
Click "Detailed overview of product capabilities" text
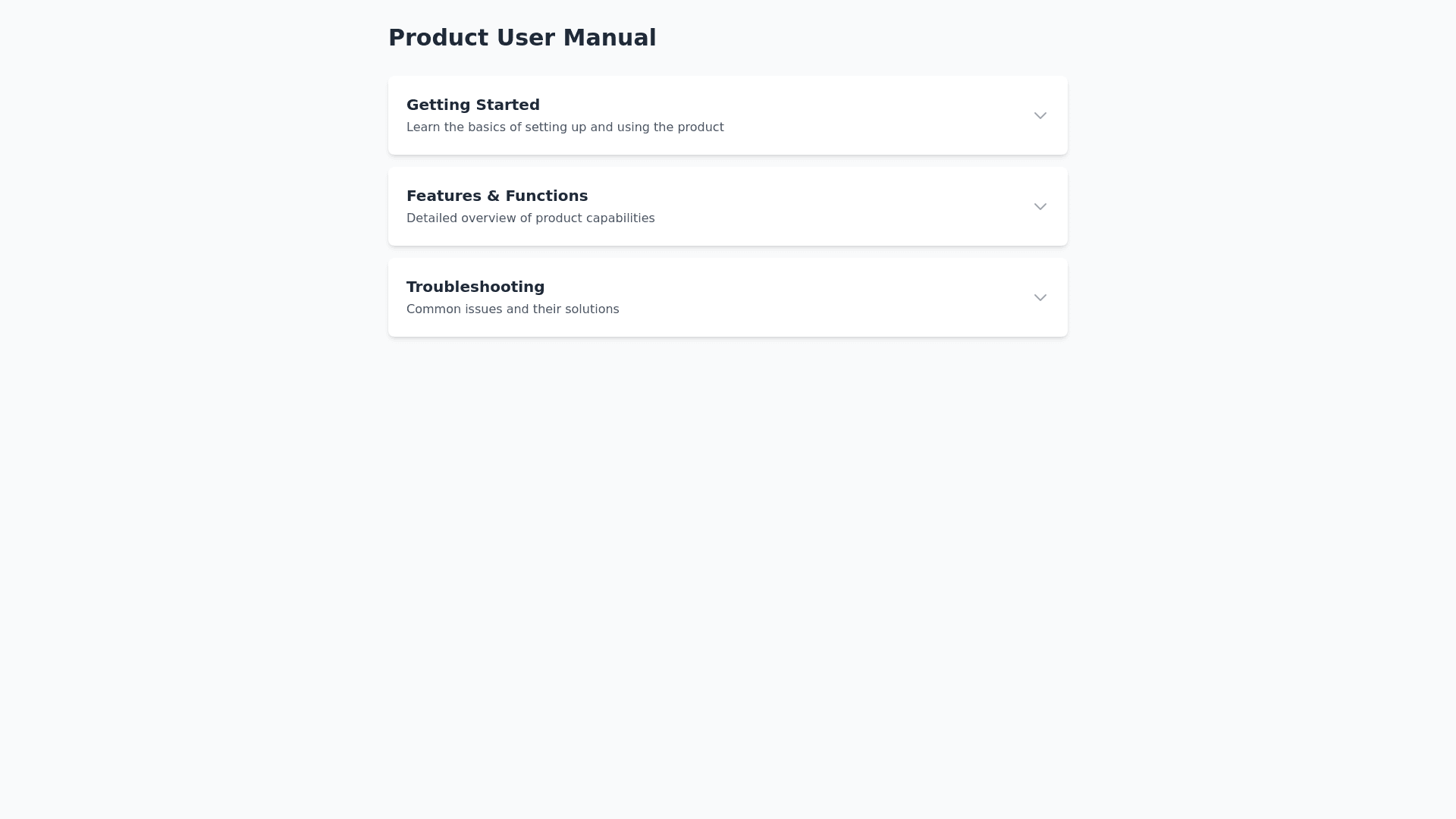530,218
